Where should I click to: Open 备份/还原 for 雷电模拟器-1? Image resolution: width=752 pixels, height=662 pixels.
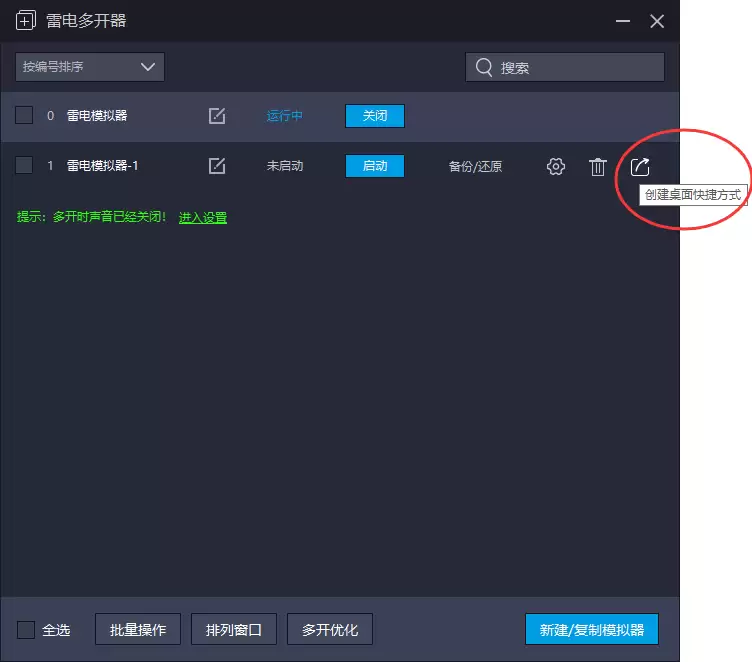click(x=475, y=166)
